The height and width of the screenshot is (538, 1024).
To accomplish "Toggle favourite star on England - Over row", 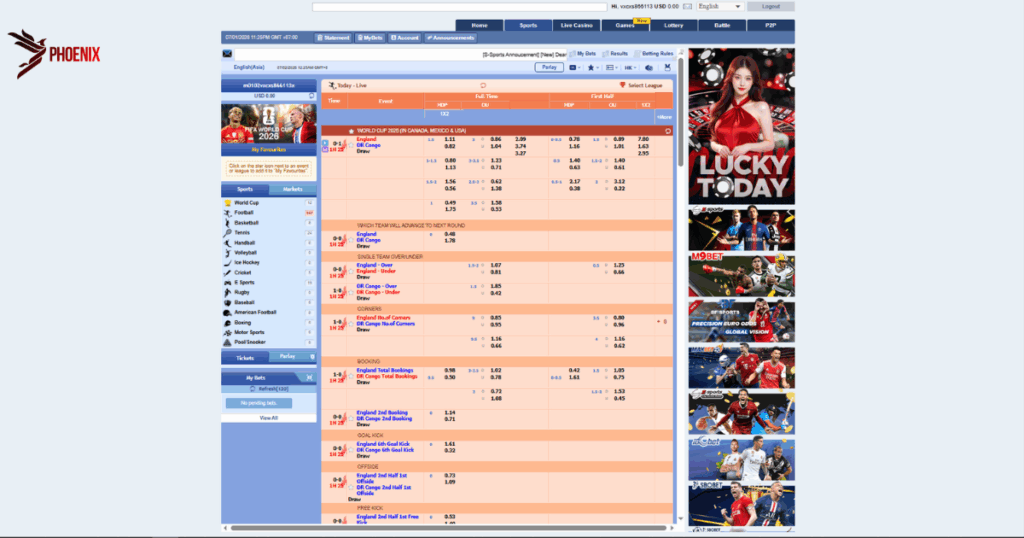I will pyautogui.click(x=351, y=271).
